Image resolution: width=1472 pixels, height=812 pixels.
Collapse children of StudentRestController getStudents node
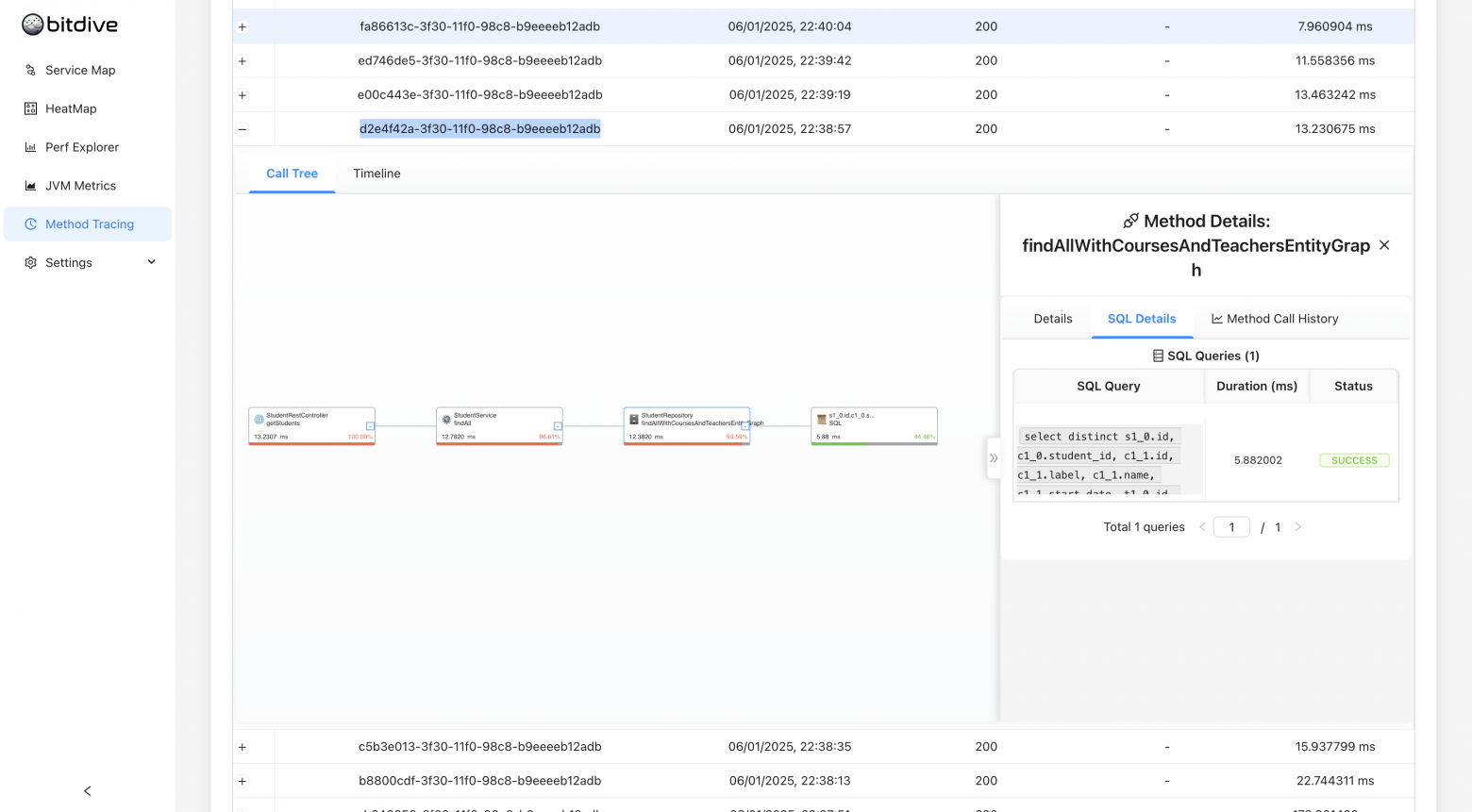click(x=370, y=426)
